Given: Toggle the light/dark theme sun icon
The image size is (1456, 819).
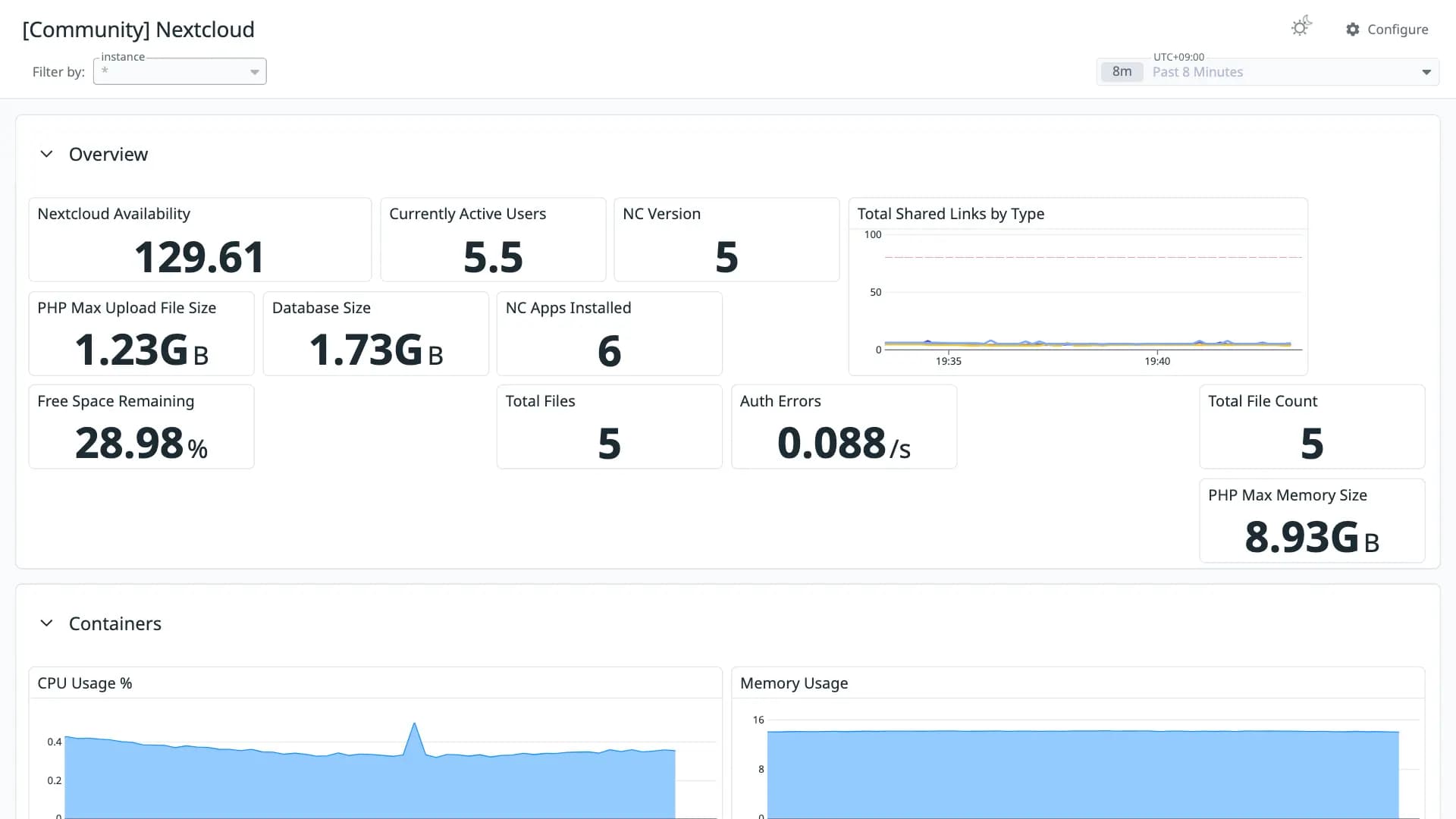Looking at the screenshot, I should pos(1301,27).
